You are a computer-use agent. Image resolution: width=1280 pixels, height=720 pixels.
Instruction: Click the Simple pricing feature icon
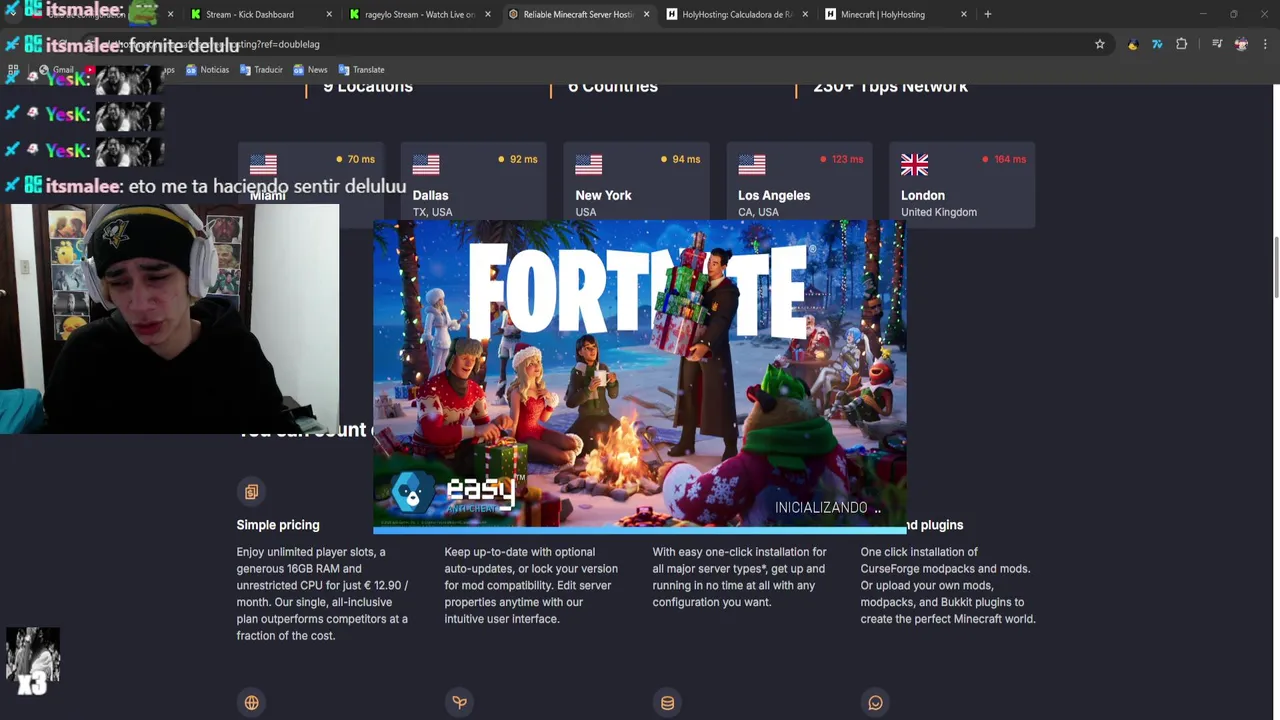click(251, 491)
